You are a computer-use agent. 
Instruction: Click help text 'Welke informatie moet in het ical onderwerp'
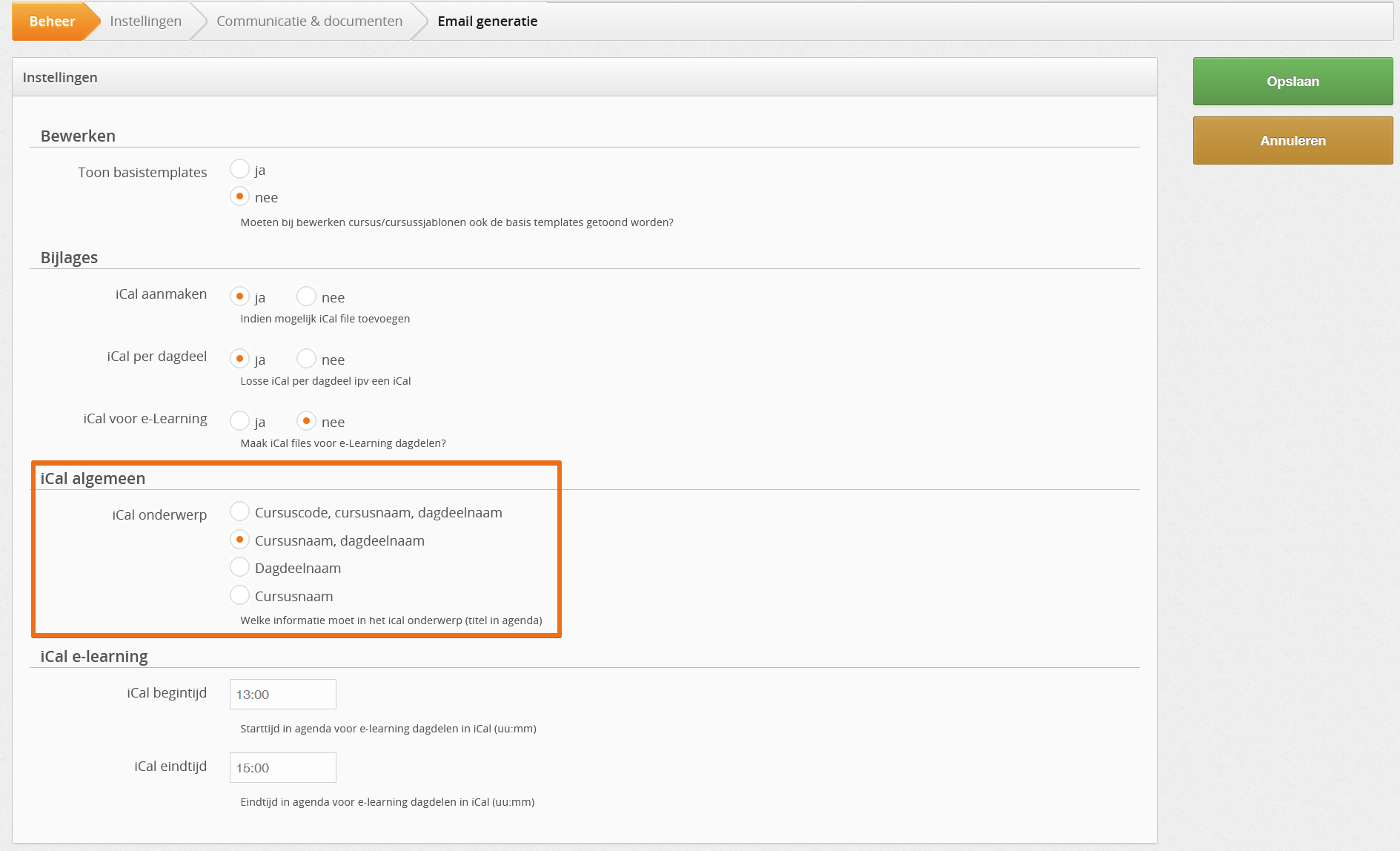[x=391, y=620]
